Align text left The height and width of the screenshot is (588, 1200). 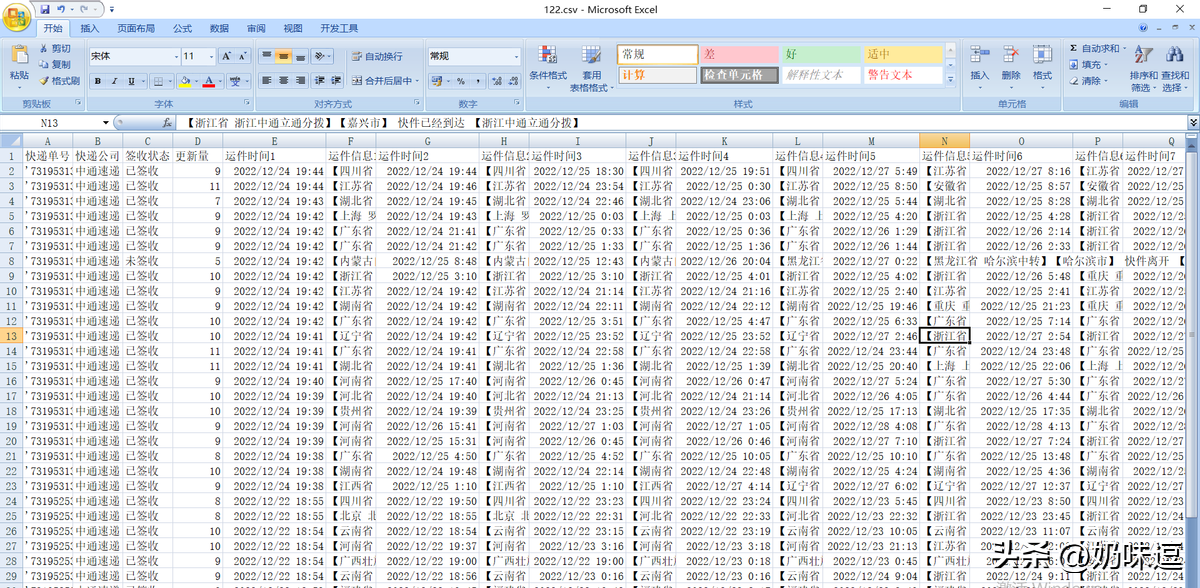(267, 81)
